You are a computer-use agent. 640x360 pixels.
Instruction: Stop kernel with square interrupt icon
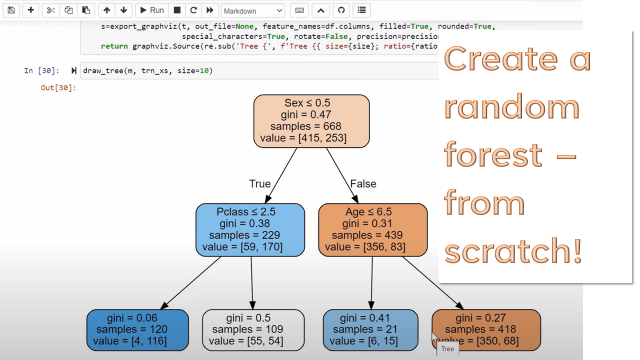point(177,10)
